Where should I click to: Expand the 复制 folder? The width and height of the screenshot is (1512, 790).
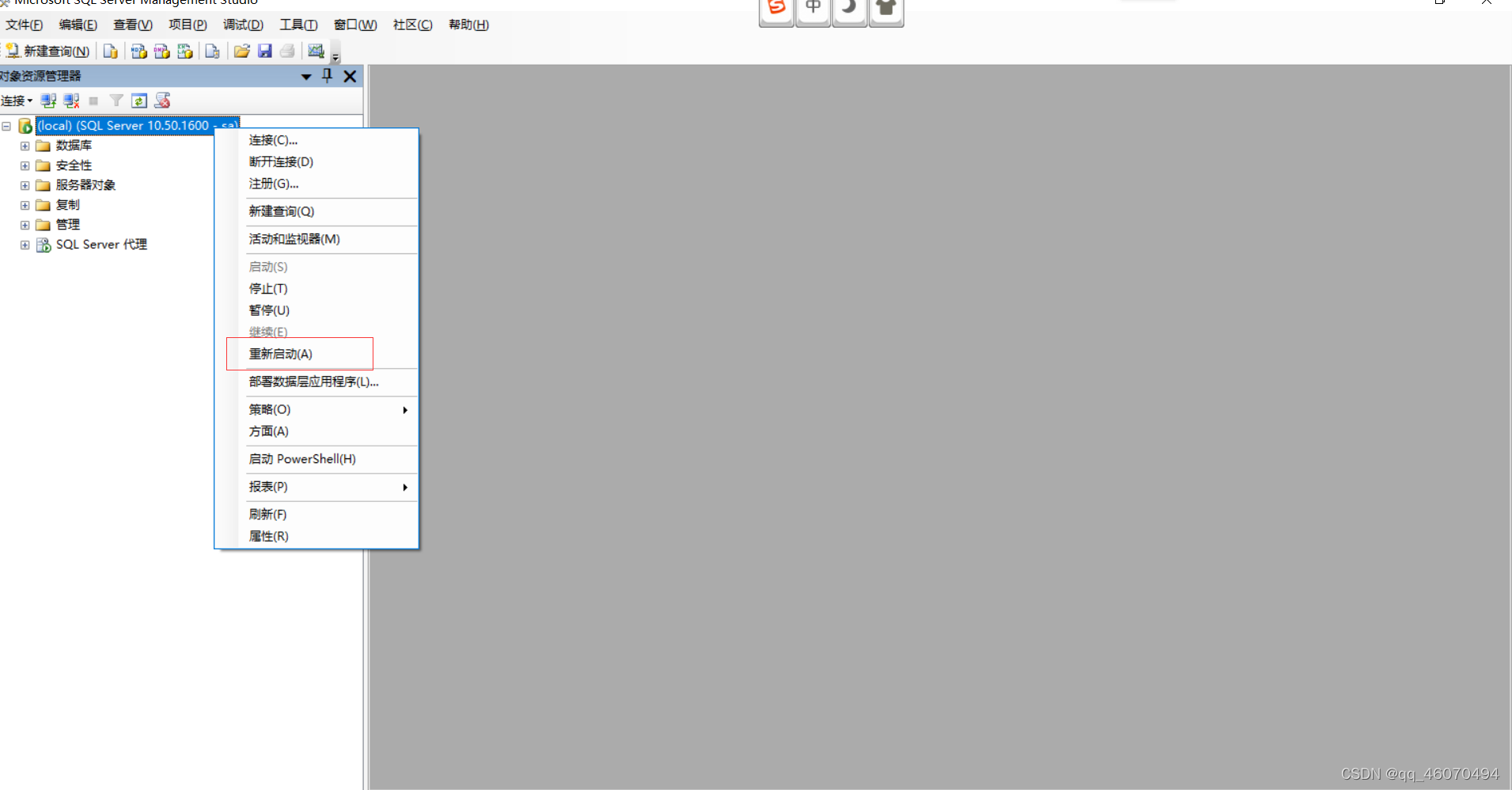(x=25, y=205)
